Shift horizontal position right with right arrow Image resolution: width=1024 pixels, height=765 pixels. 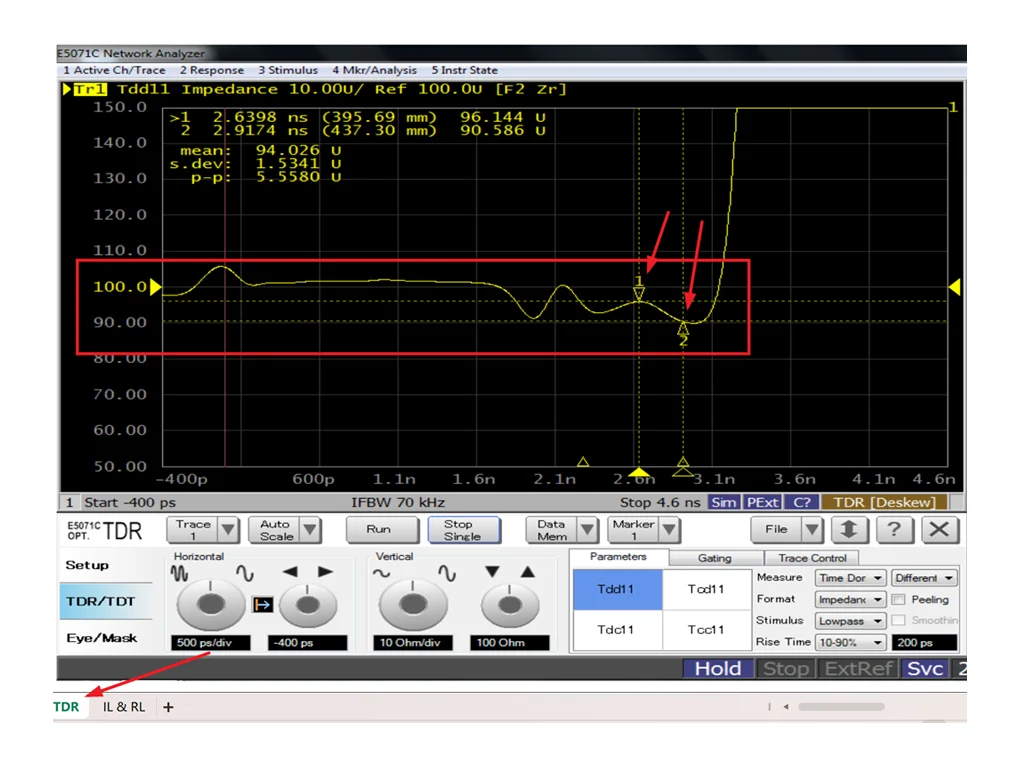tap(325, 572)
